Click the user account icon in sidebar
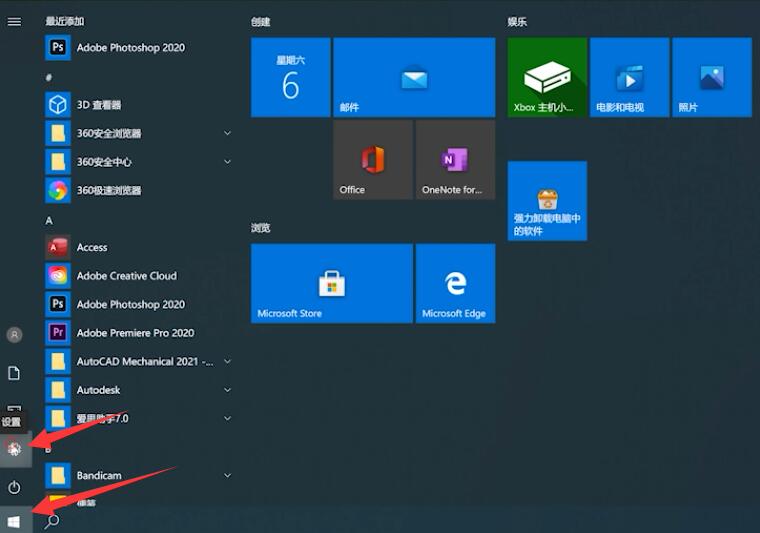Viewport: 760px width, 533px height. (x=15, y=335)
